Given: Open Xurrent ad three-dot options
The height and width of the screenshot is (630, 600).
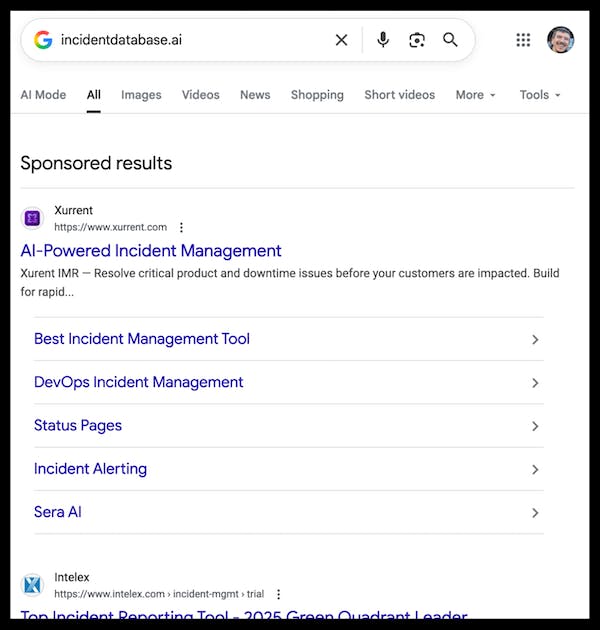Looking at the screenshot, I should pyautogui.click(x=181, y=227).
